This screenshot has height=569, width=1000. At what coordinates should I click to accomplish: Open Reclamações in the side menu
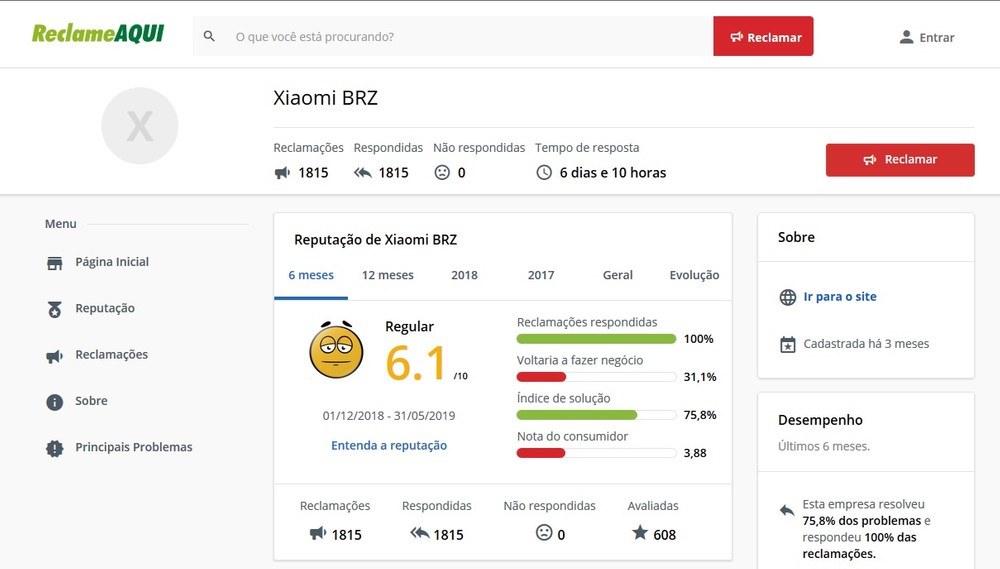pyautogui.click(x=112, y=355)
